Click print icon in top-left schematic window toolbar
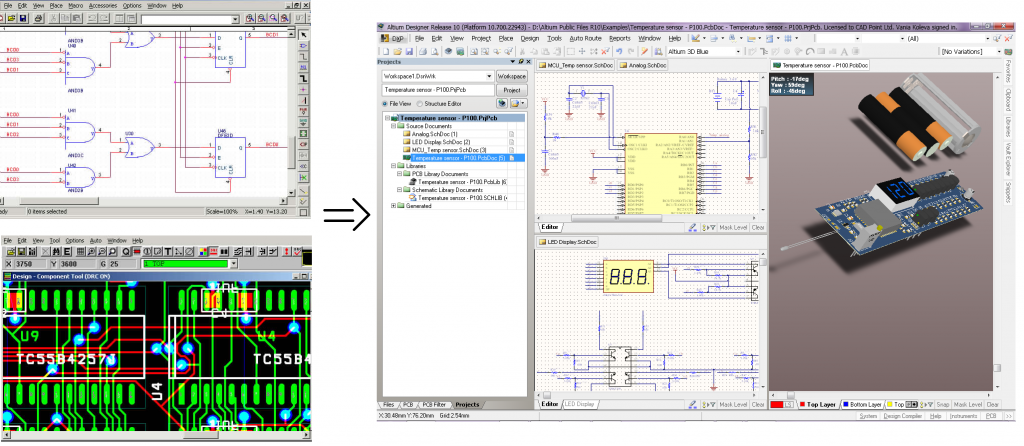Viewport: 1024px width, 446px height. 39,18
